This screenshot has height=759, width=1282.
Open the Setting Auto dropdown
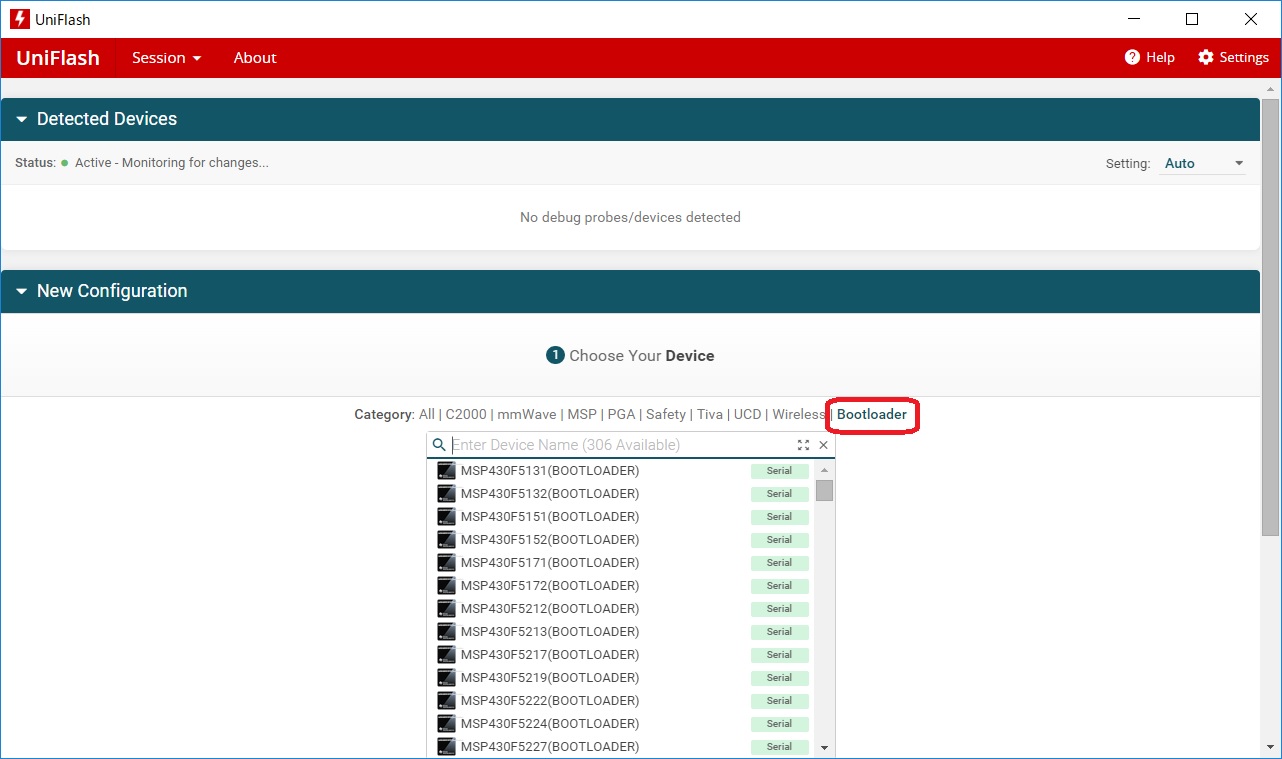[1203, 163]
